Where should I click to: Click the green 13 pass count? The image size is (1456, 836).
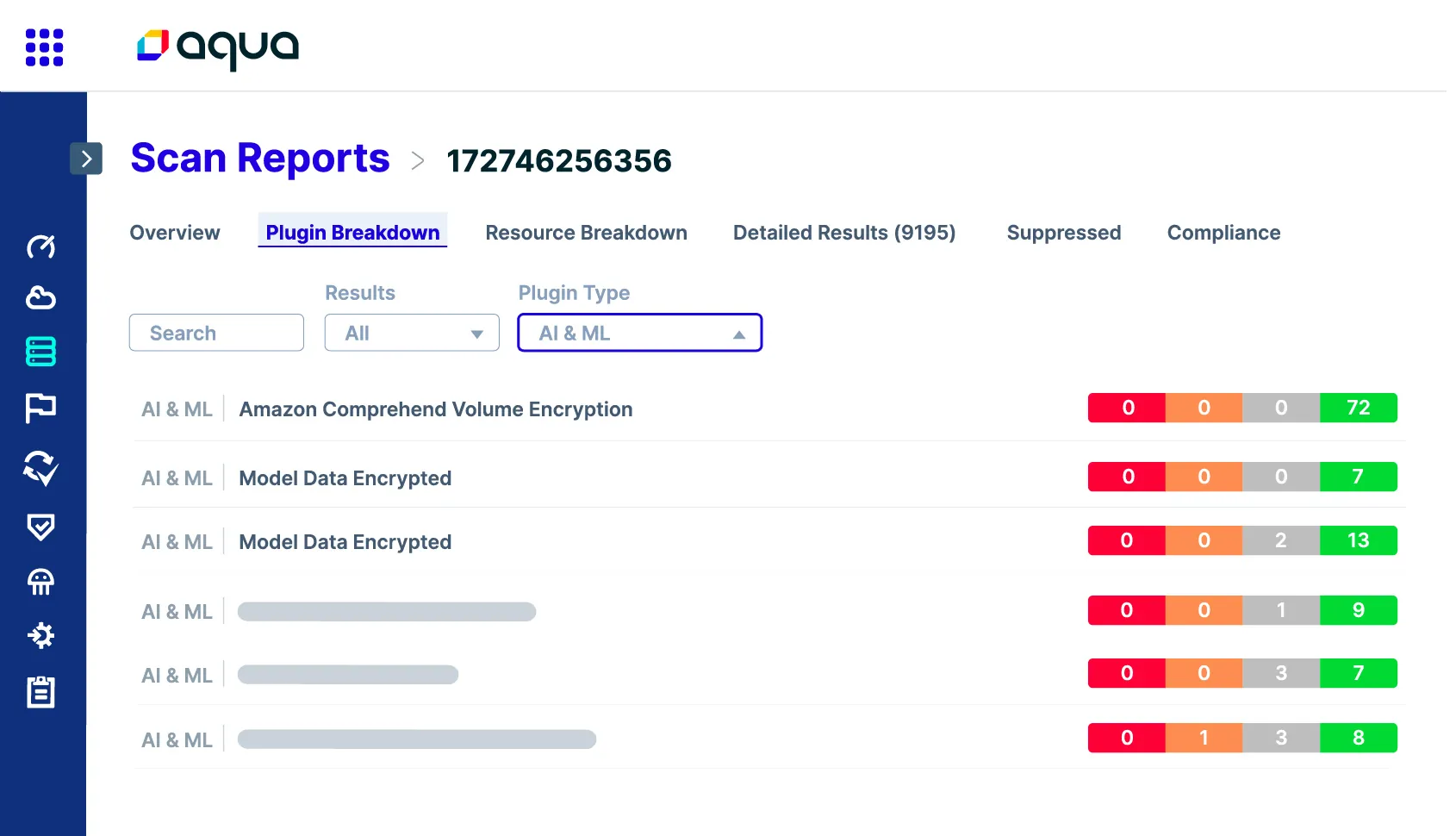(1359, 540)
